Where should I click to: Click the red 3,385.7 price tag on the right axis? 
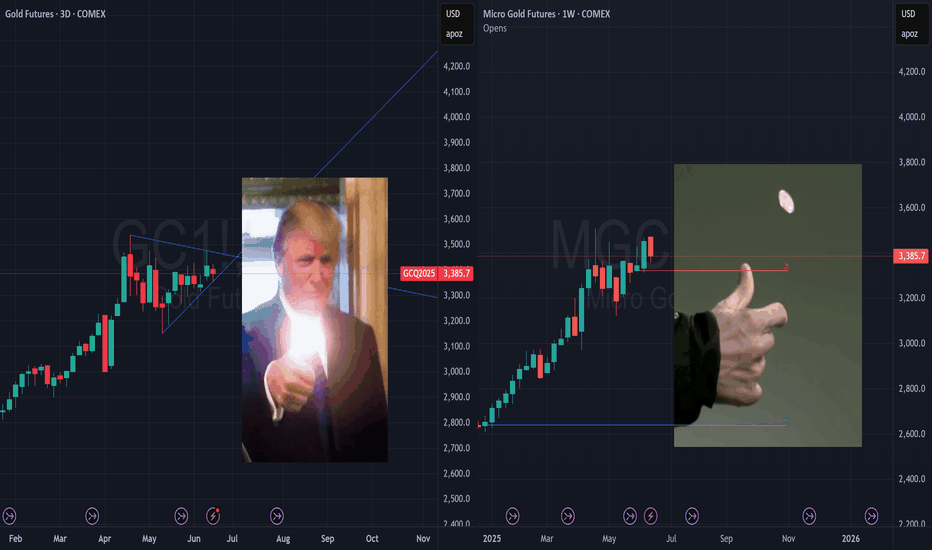click(x=911, y=256)
